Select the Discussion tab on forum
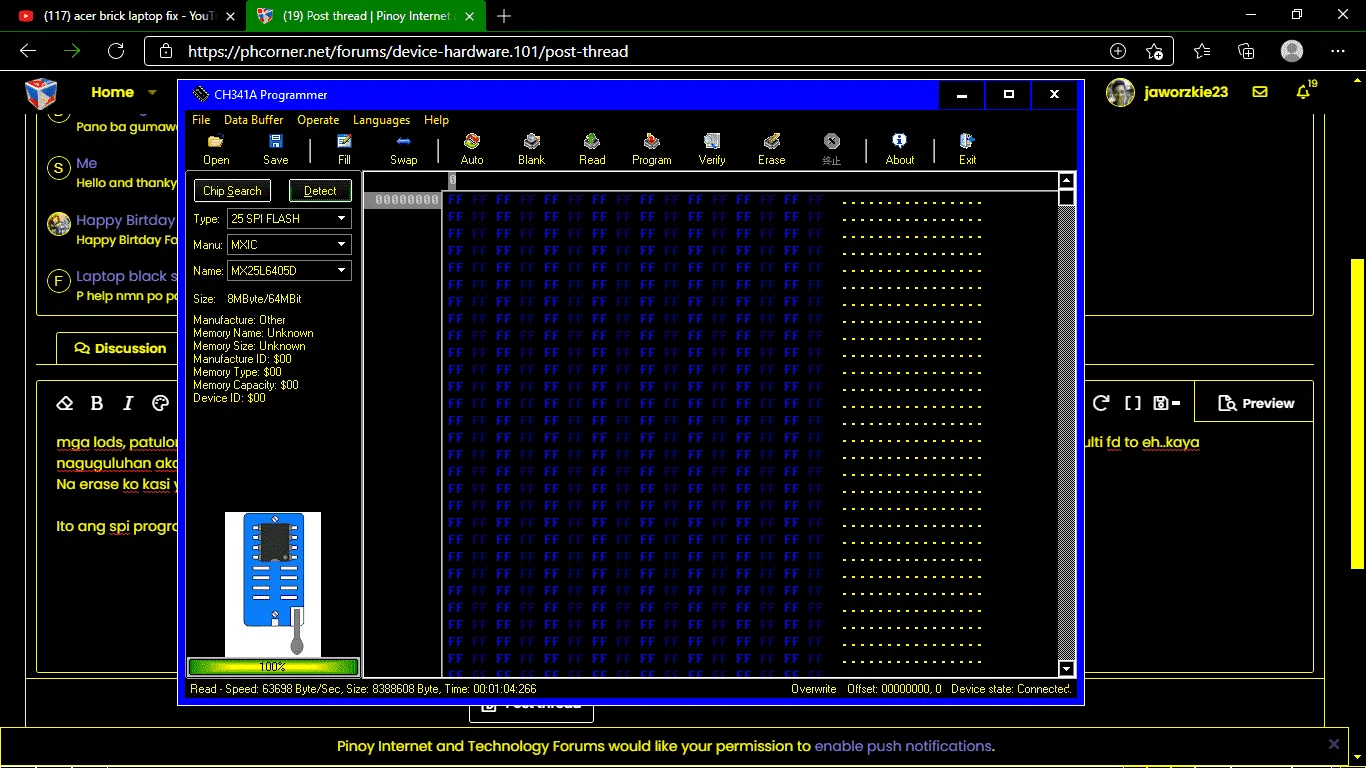Screen dimensions: 1366x768 (x=120, y=348)
